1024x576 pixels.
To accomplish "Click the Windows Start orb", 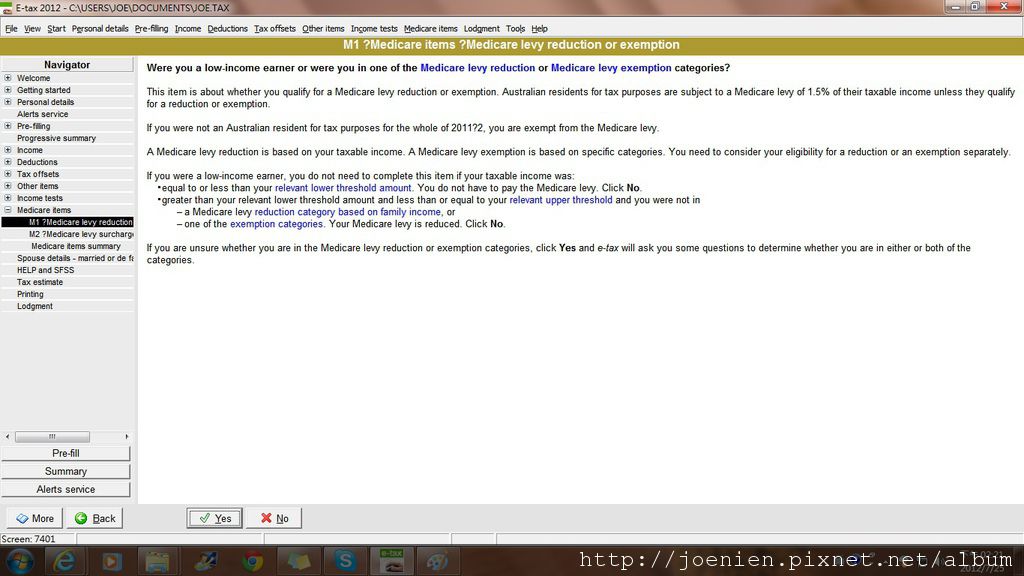I will coord(20,561).
